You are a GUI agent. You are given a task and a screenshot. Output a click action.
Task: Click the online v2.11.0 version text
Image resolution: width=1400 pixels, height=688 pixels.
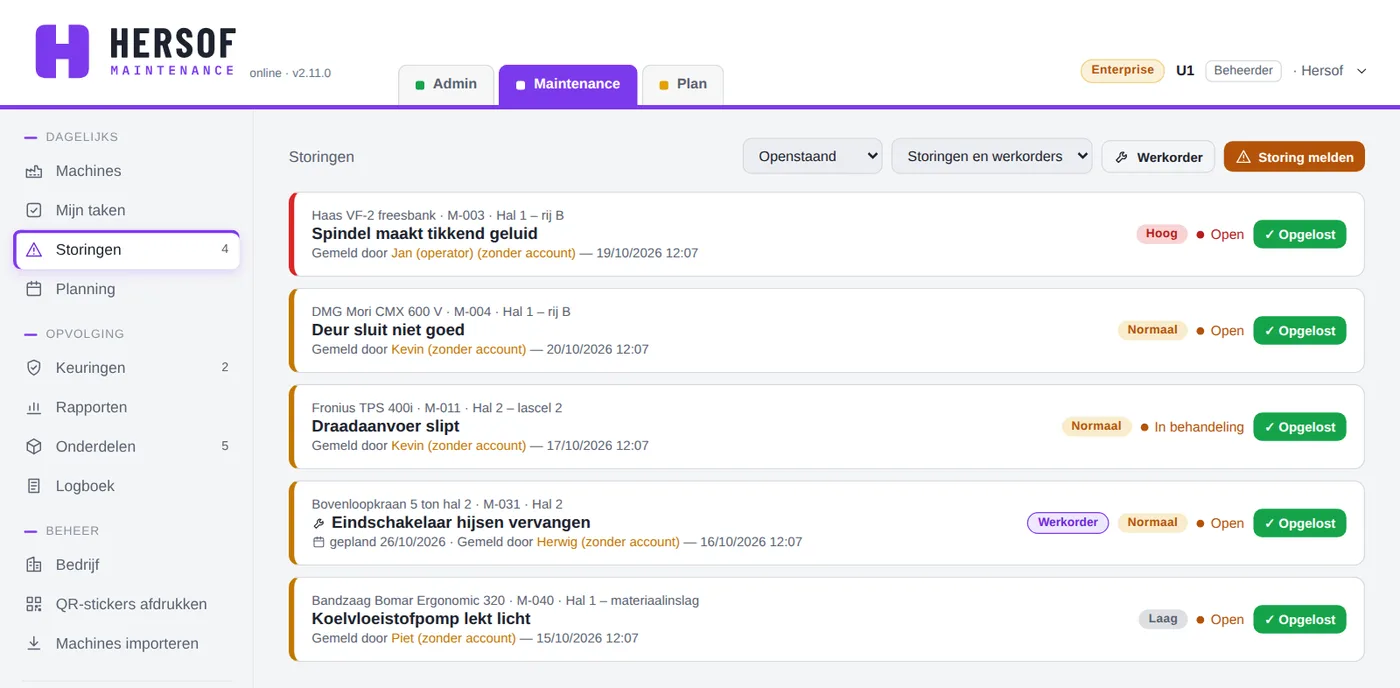click(290, 73)
